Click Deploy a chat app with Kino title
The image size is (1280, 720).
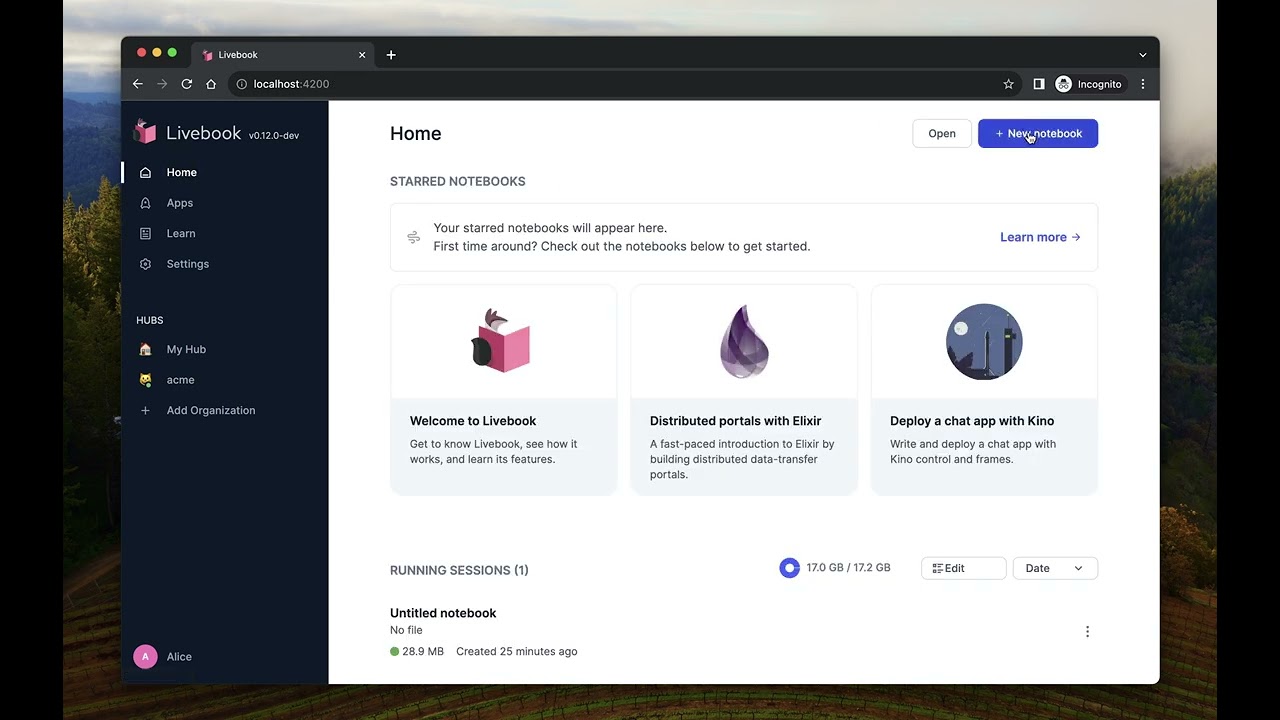[x=972, y=421]
